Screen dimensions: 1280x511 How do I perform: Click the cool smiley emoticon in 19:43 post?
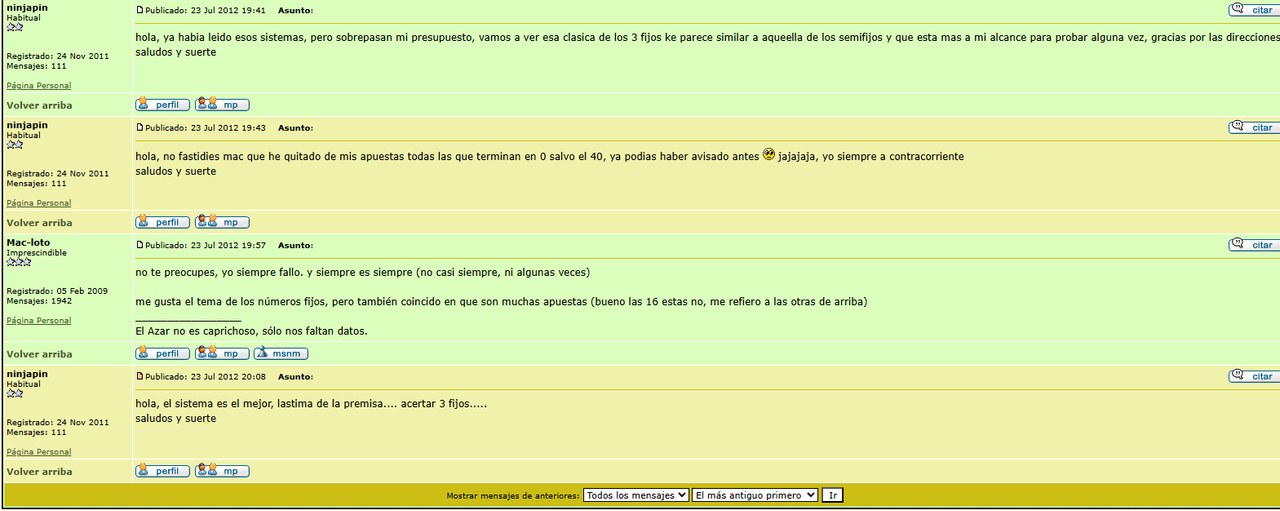(769, 155)
